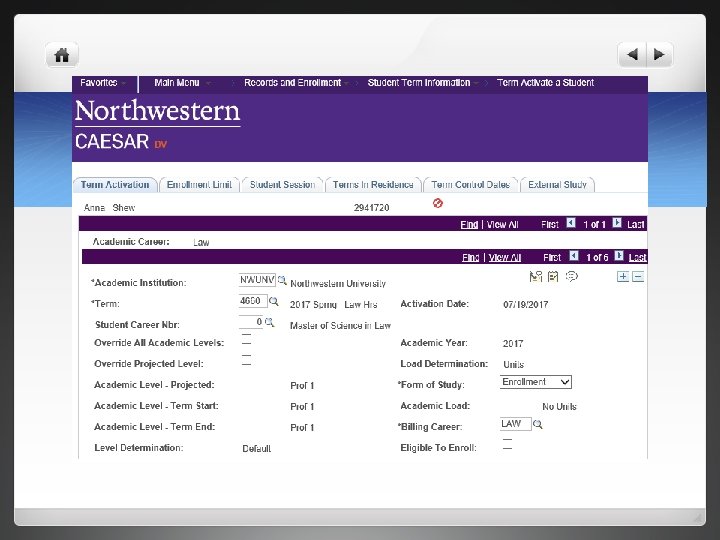
Task: Click Student Career Nbr input field
Action: (x=251, y=322)
